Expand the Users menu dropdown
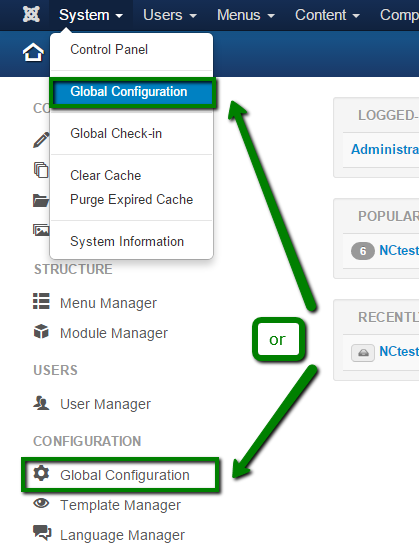419x556 pixels. coord(170,15)
